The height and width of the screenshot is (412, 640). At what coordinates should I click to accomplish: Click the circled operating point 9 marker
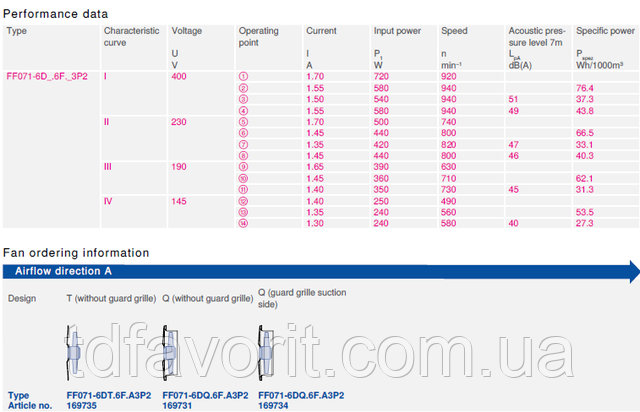tap(243, 166)
